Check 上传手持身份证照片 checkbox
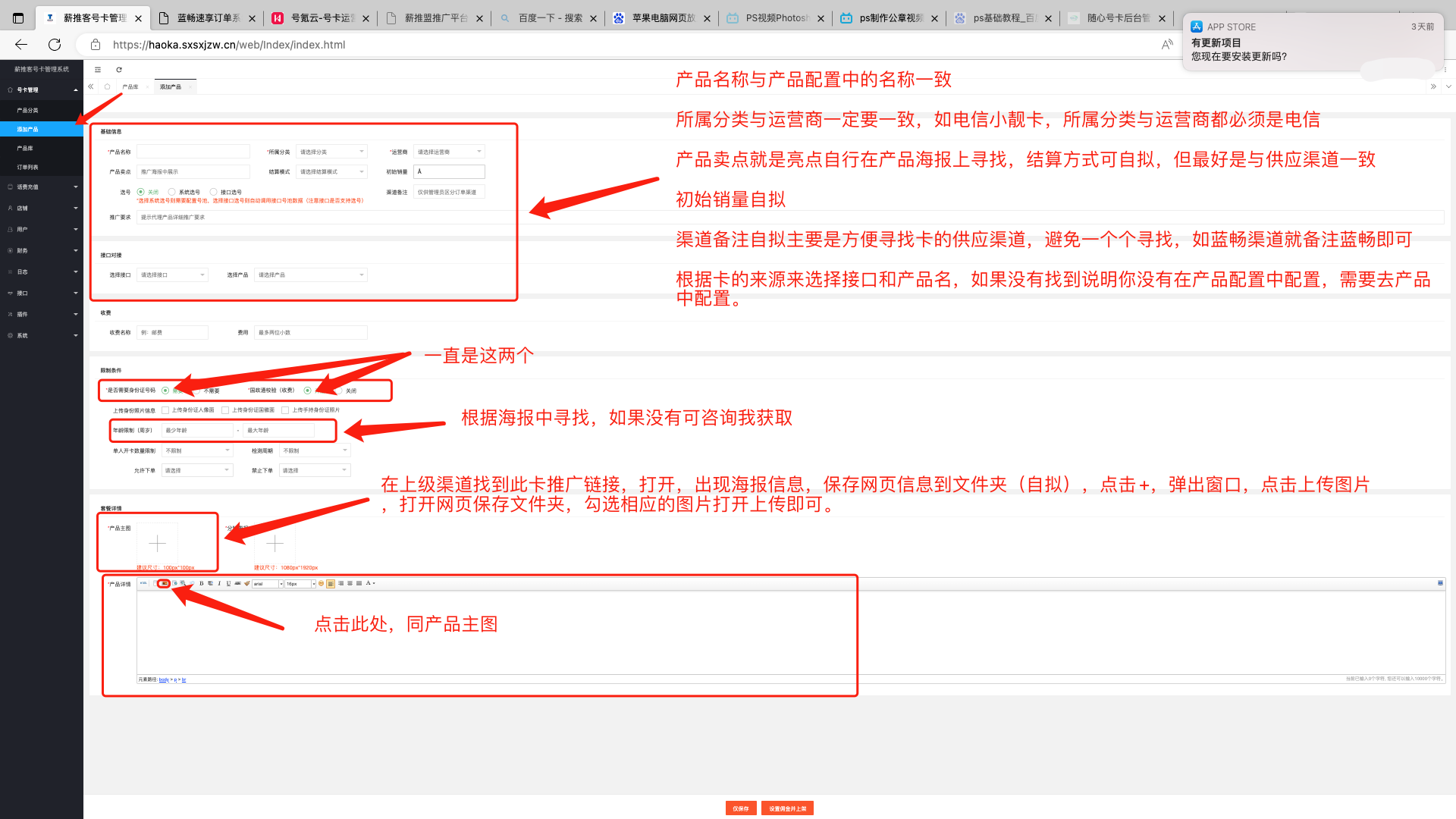 point(285,410)
